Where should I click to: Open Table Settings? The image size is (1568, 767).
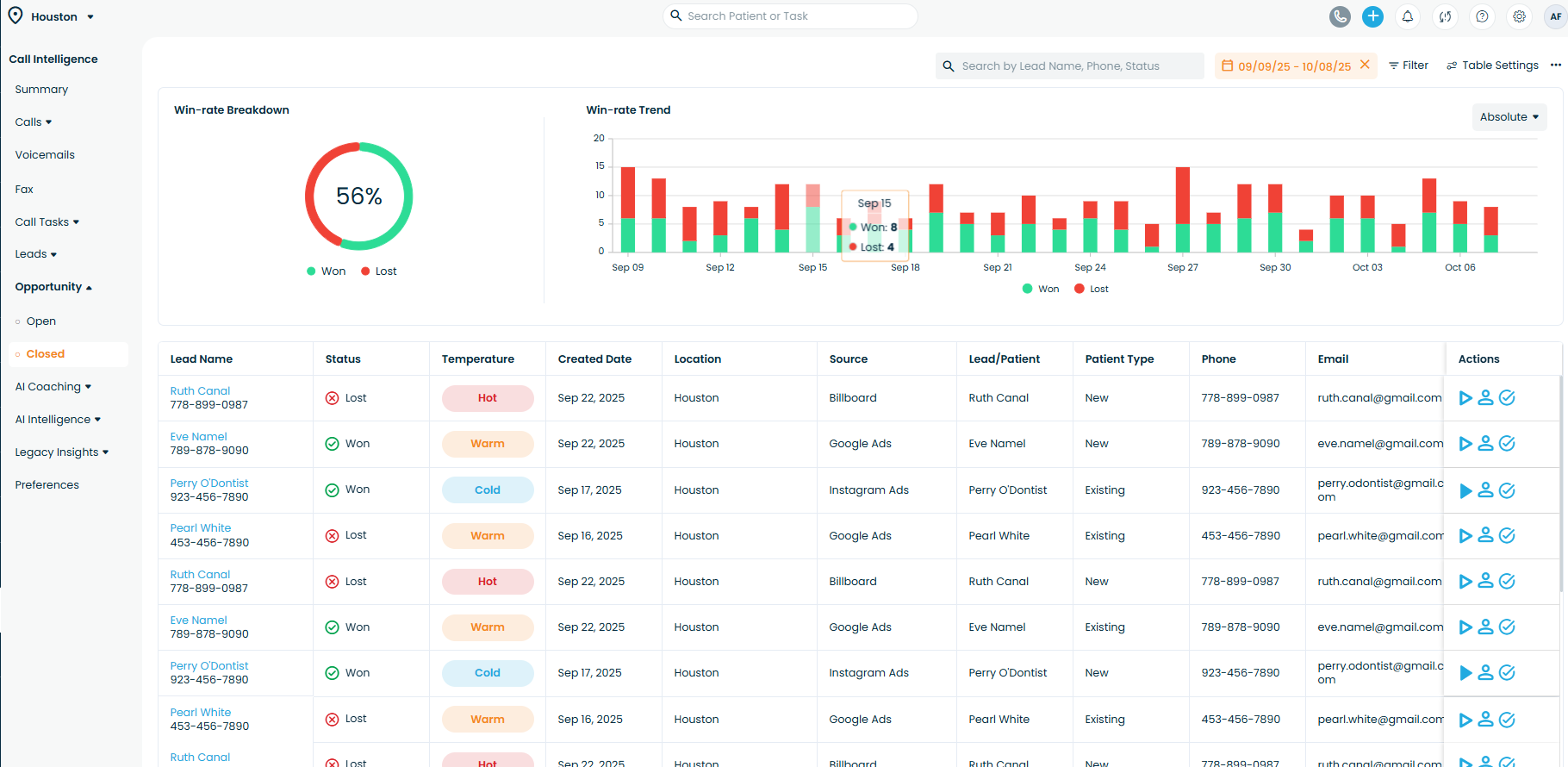pos(1492,65)
